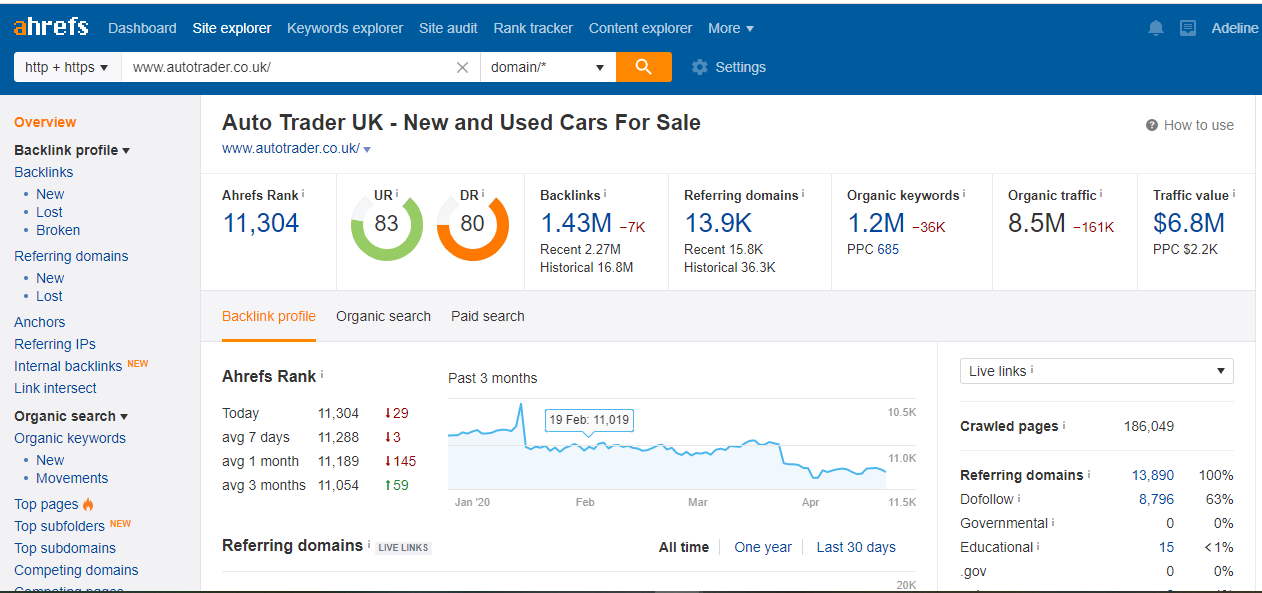Open Keywords explorer in the top bar
This screenshot has height=593, width=1262.
pyautogui.click(x=345, y=28)
